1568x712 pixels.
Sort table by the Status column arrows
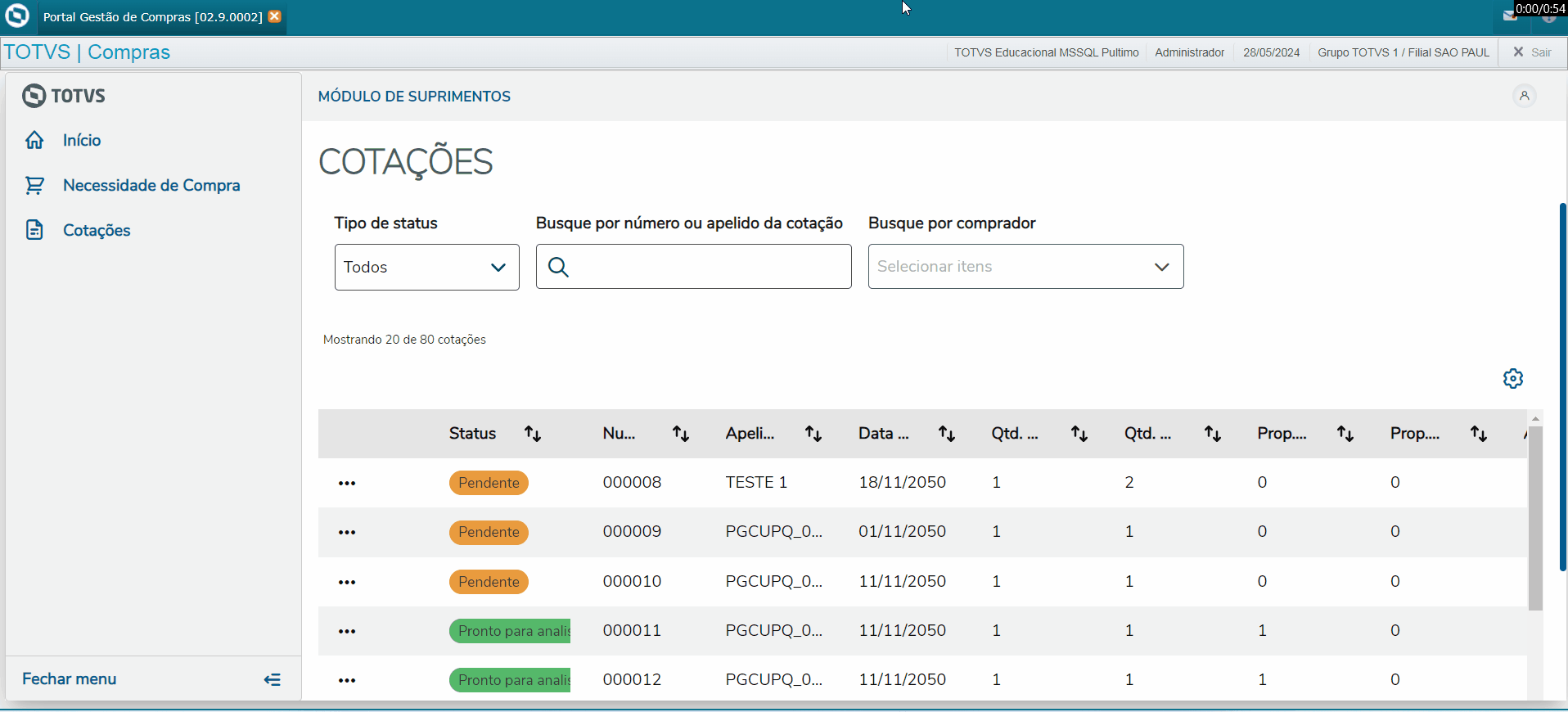(533, 434)
